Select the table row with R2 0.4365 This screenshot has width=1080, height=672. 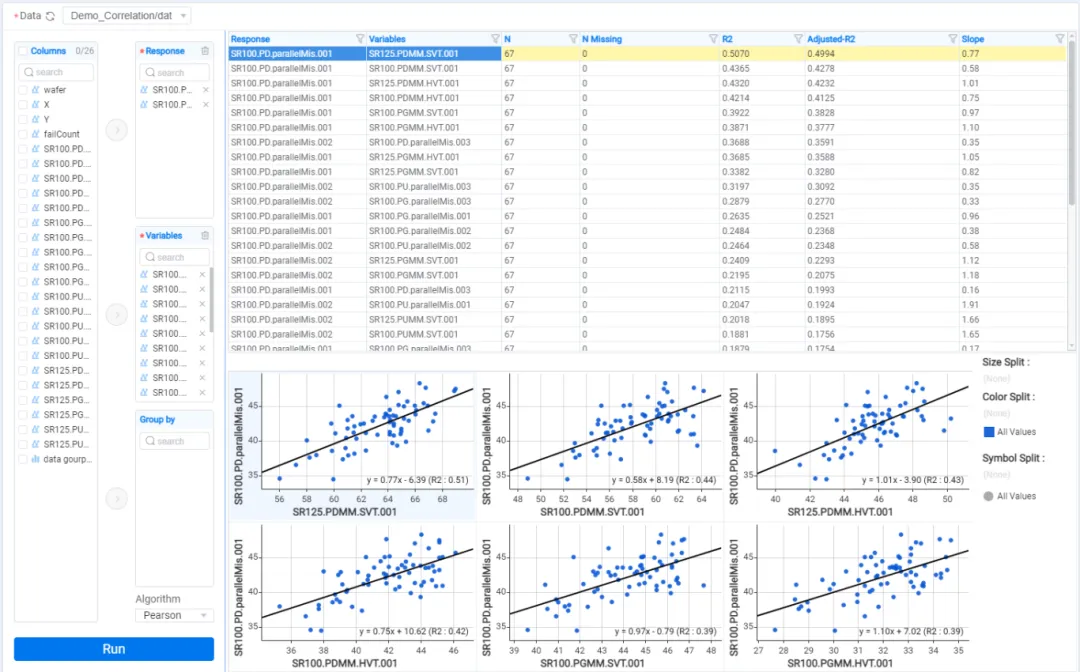click(x=647, y=68)
